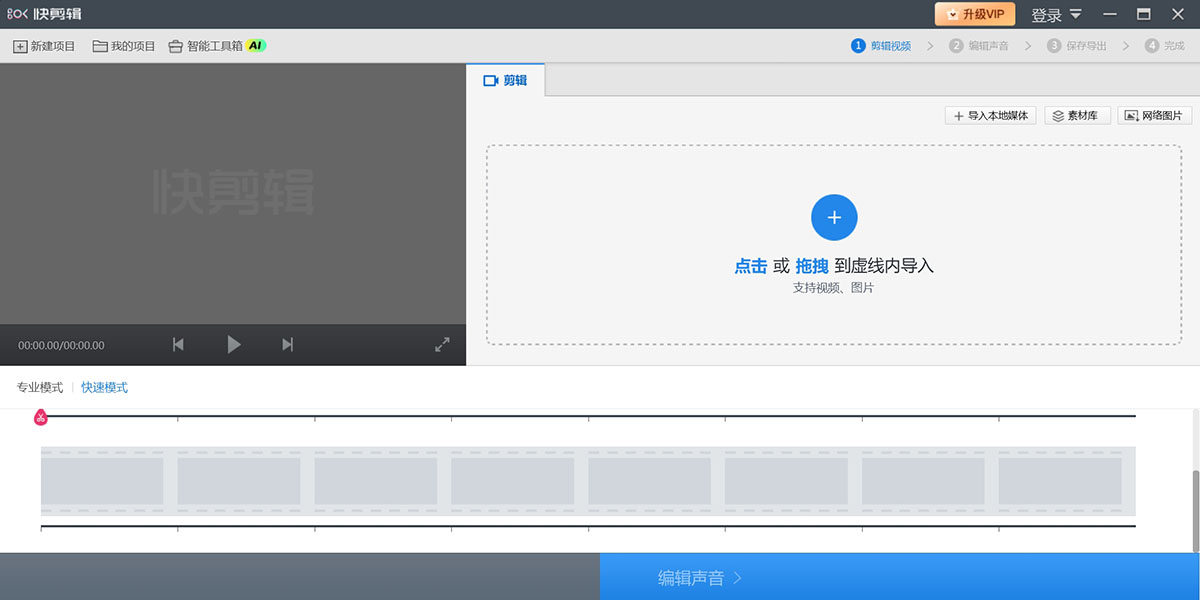Open the 新建项目 new project option
This screenshot has height=600, width=1200.
(x=44, y=46)
